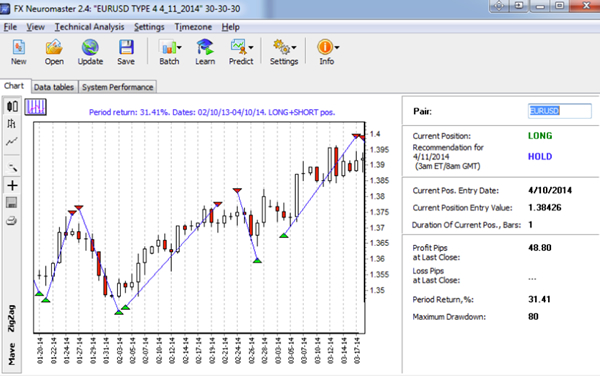This screenshot has width=600, height=376.
Task: Click the application icon in title bar
Action: (x=5, y=8)
